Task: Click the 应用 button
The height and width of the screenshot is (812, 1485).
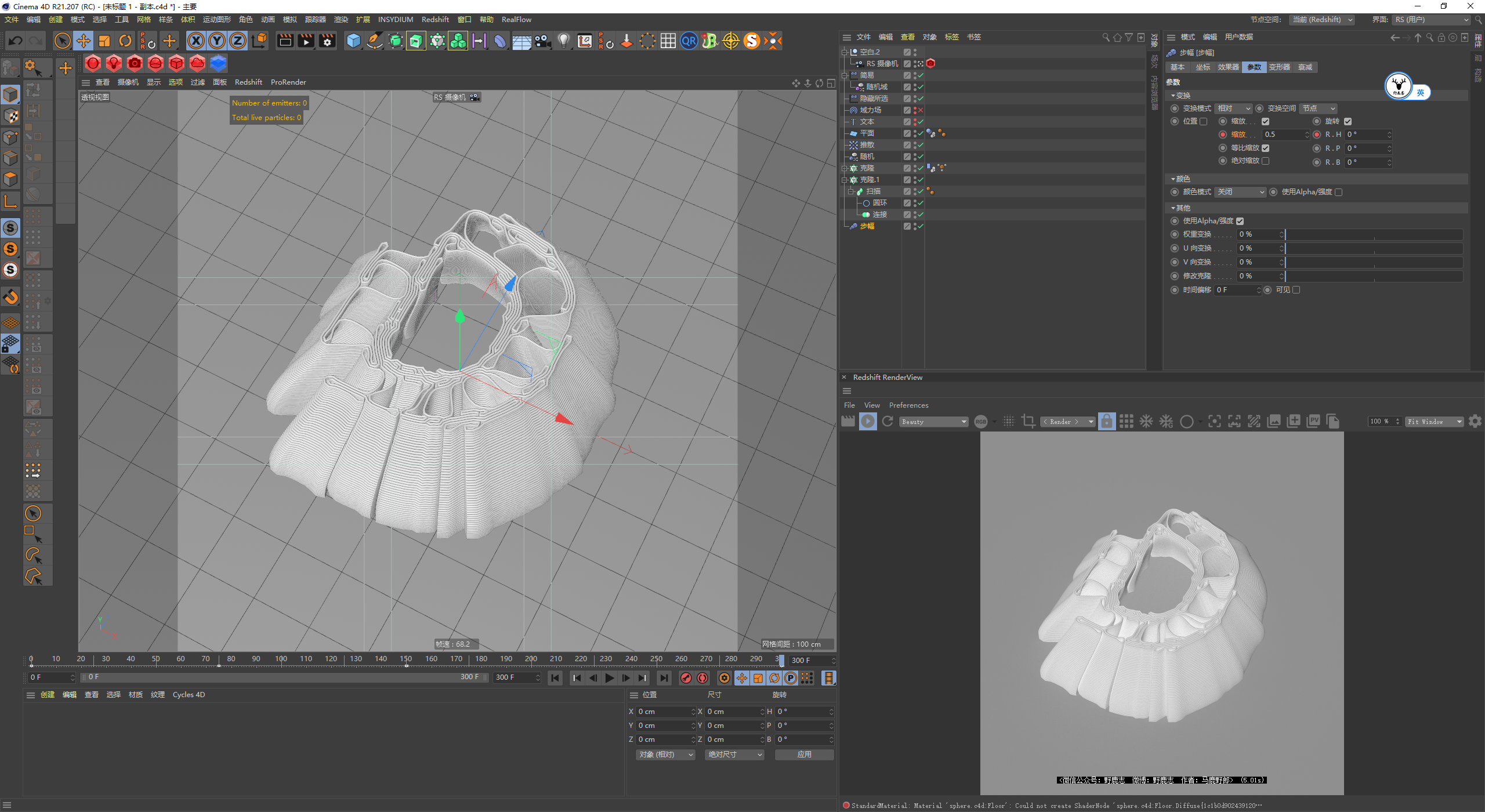Action: (x=804, y=755)
